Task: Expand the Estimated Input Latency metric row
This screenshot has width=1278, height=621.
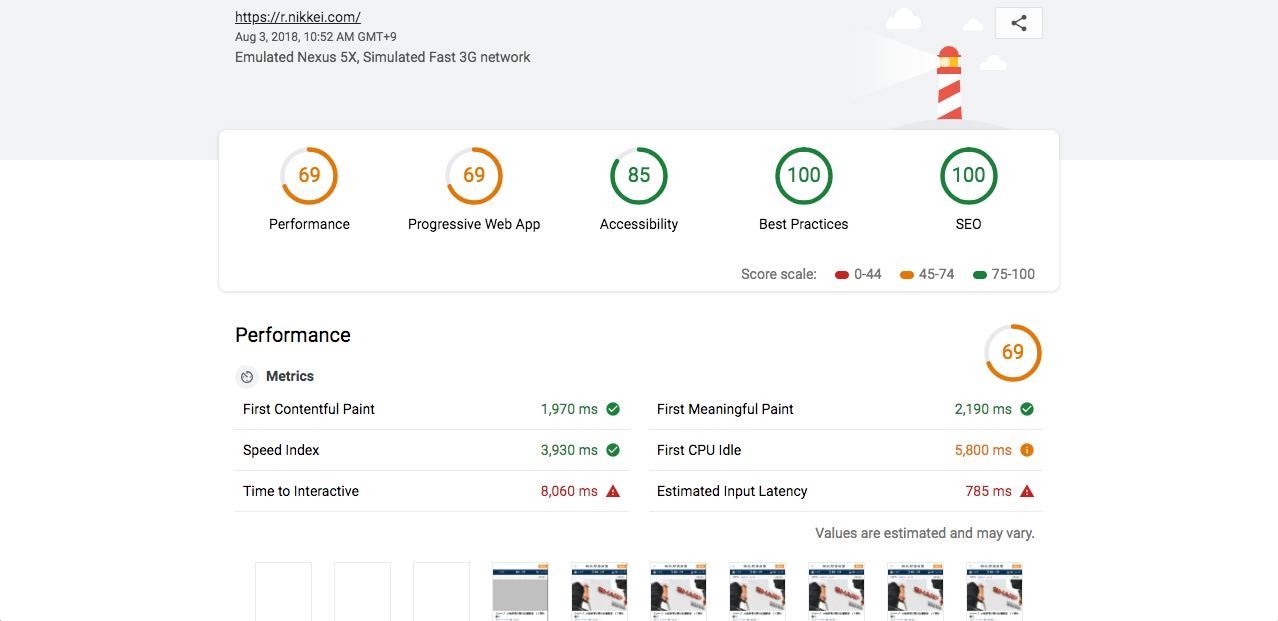Action: click(846, 491)
